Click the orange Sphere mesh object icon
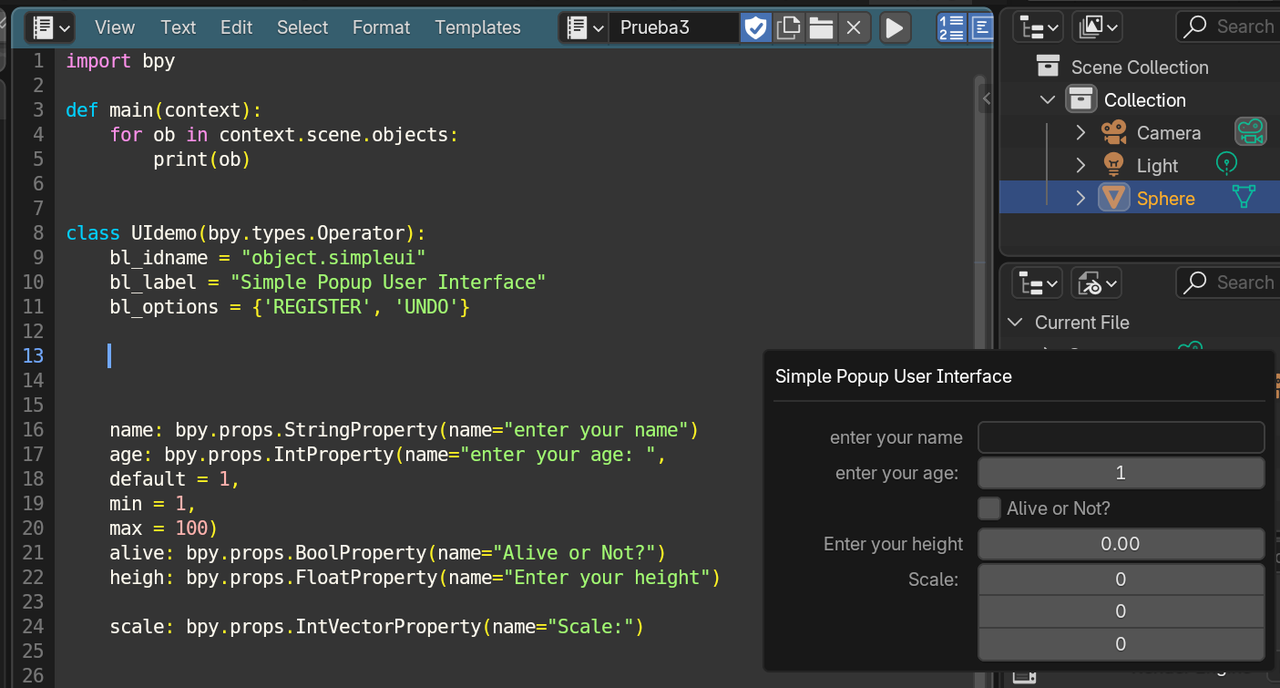 pos(1113,198)
